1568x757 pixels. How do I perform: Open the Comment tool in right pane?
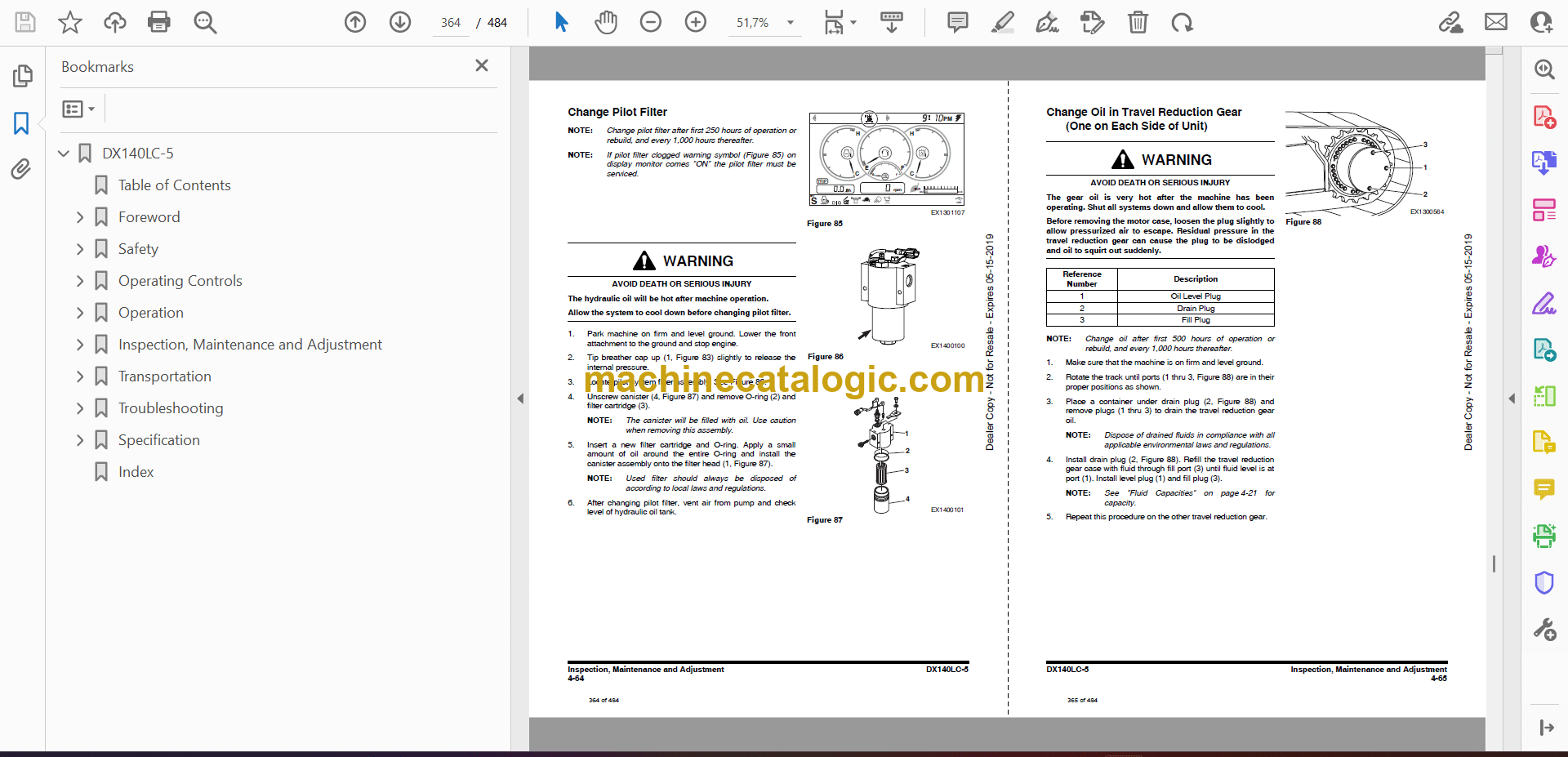pos(1543,489)
